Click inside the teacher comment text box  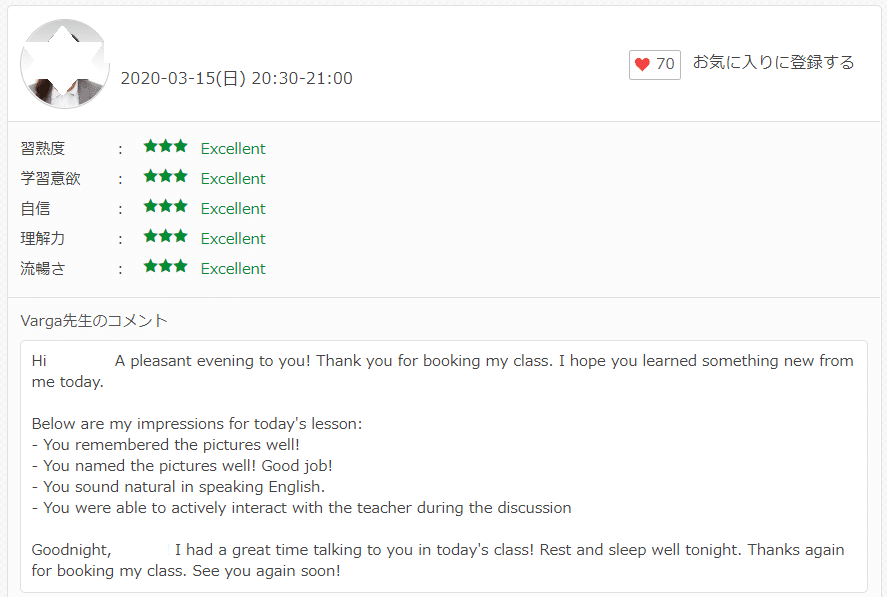point(444,466)
